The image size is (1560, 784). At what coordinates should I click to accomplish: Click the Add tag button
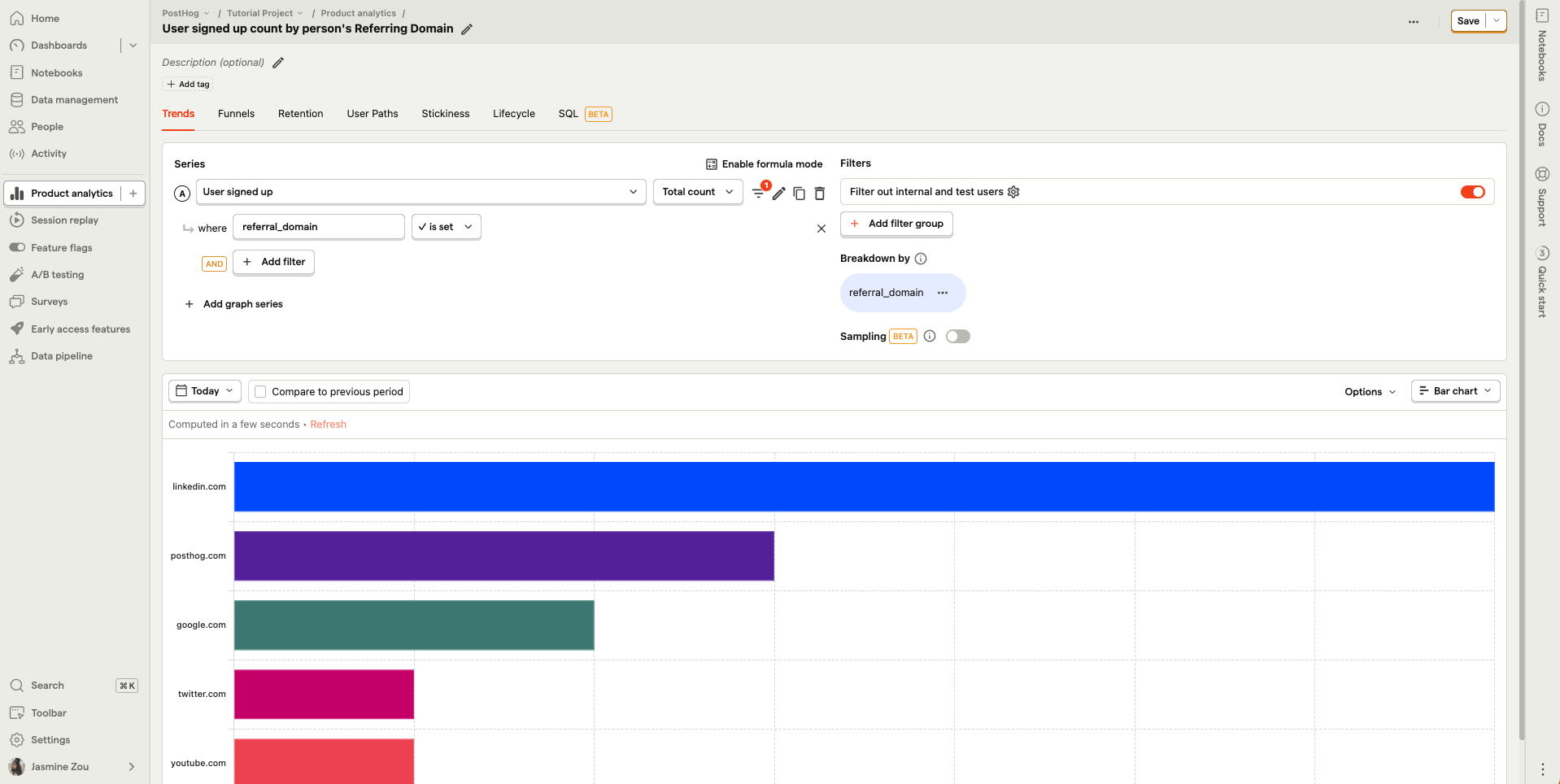pos(189,85)
